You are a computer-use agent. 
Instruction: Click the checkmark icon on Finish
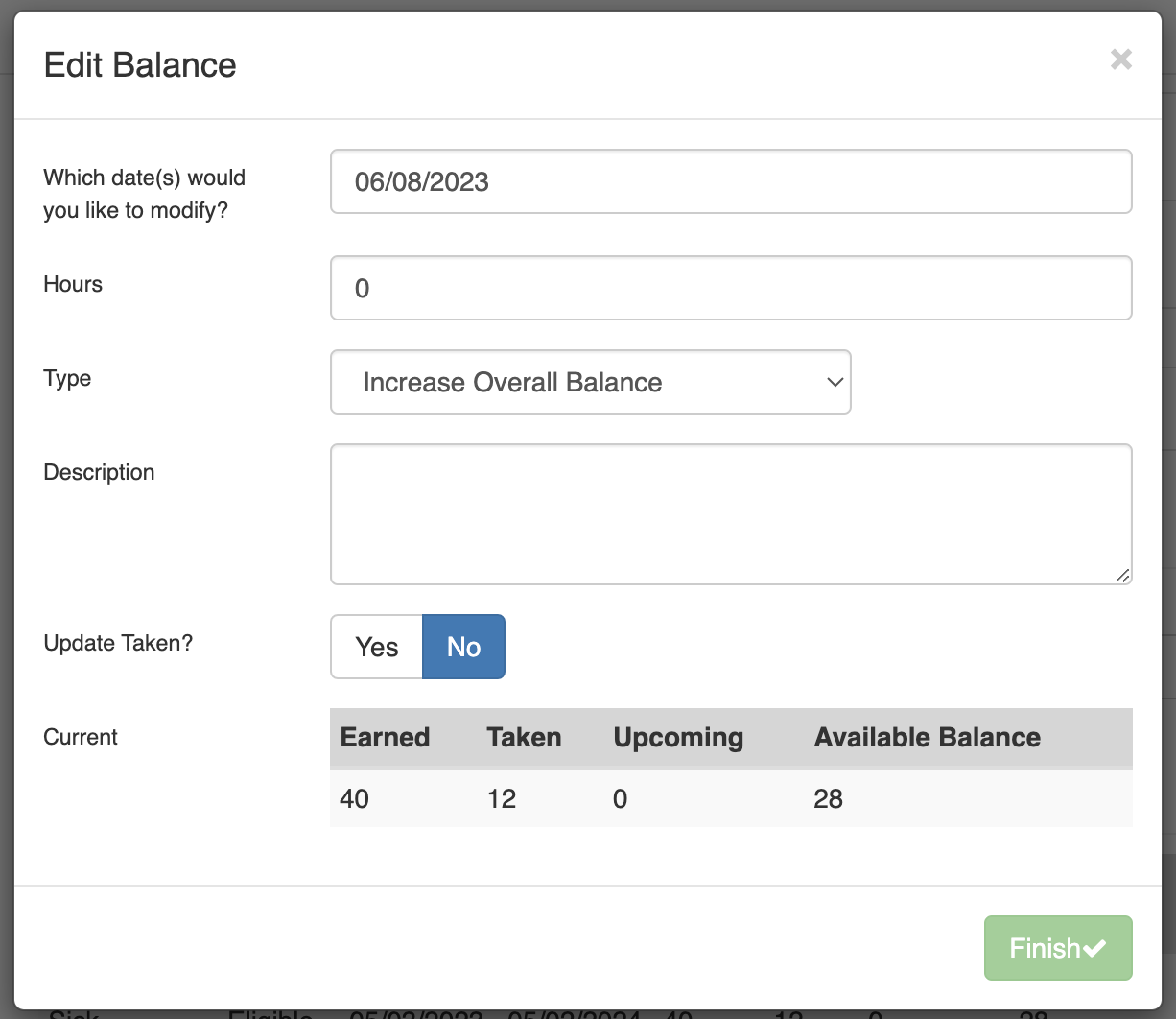[x=1094, y=948]
